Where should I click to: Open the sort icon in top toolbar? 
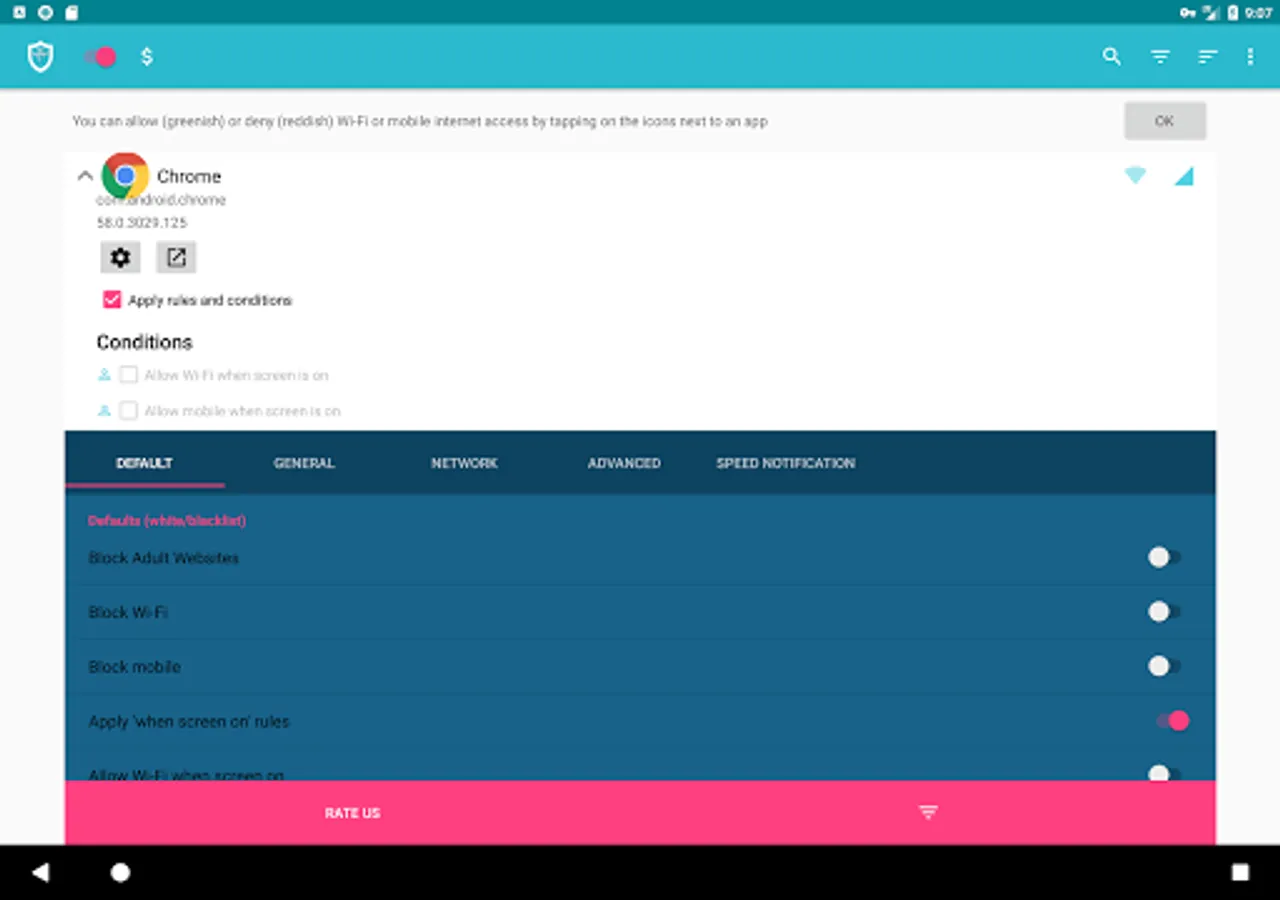pos(1208,57)
